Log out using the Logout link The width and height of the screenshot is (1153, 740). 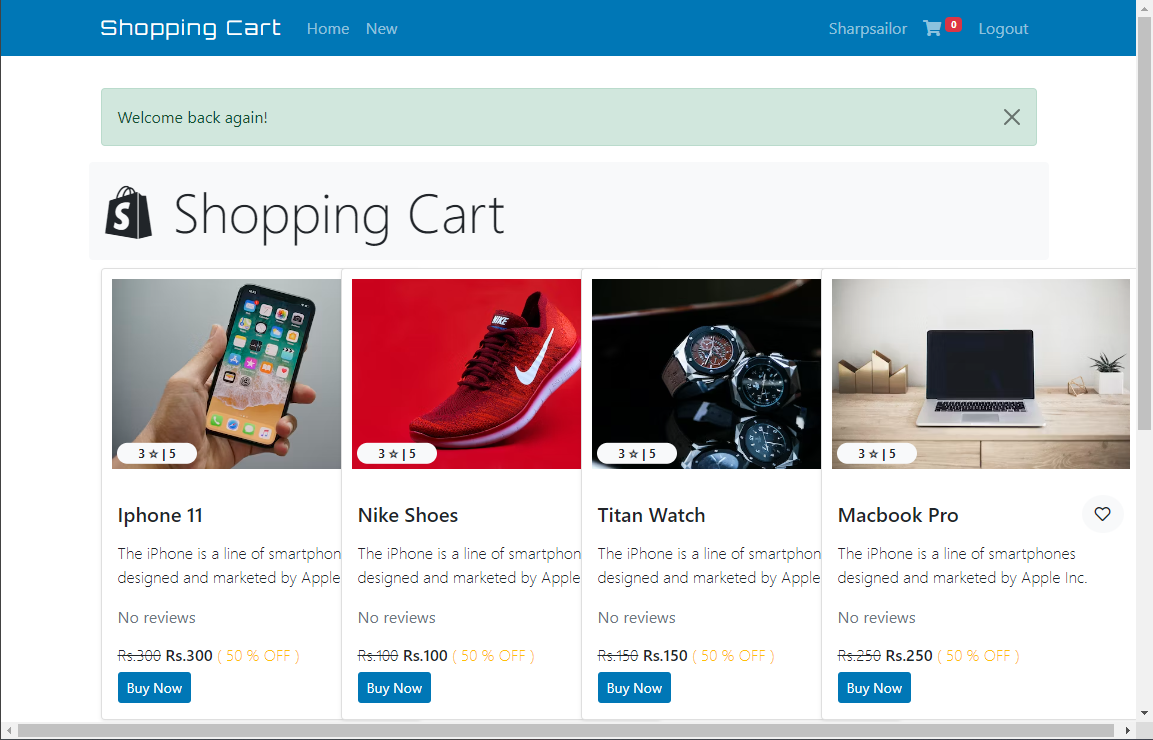pos(1003,28)
